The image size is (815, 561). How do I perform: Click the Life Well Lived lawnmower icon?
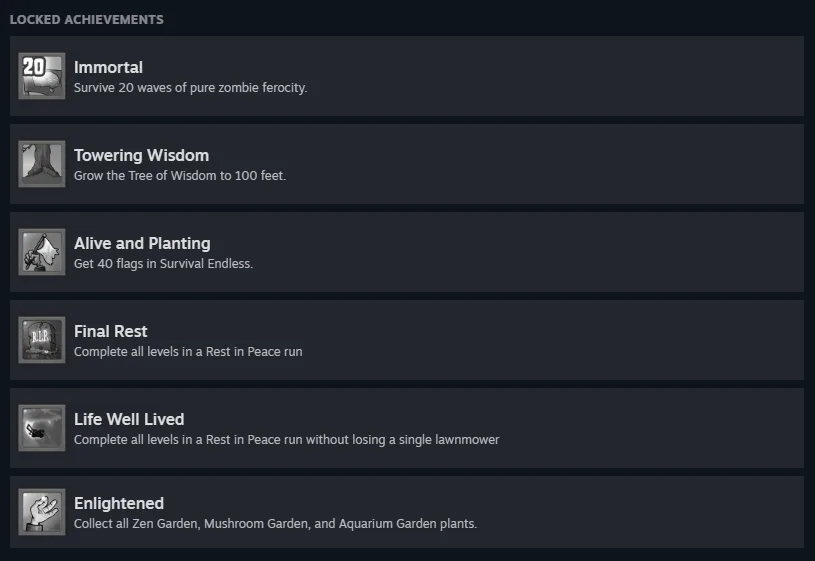tap(41, 428)
